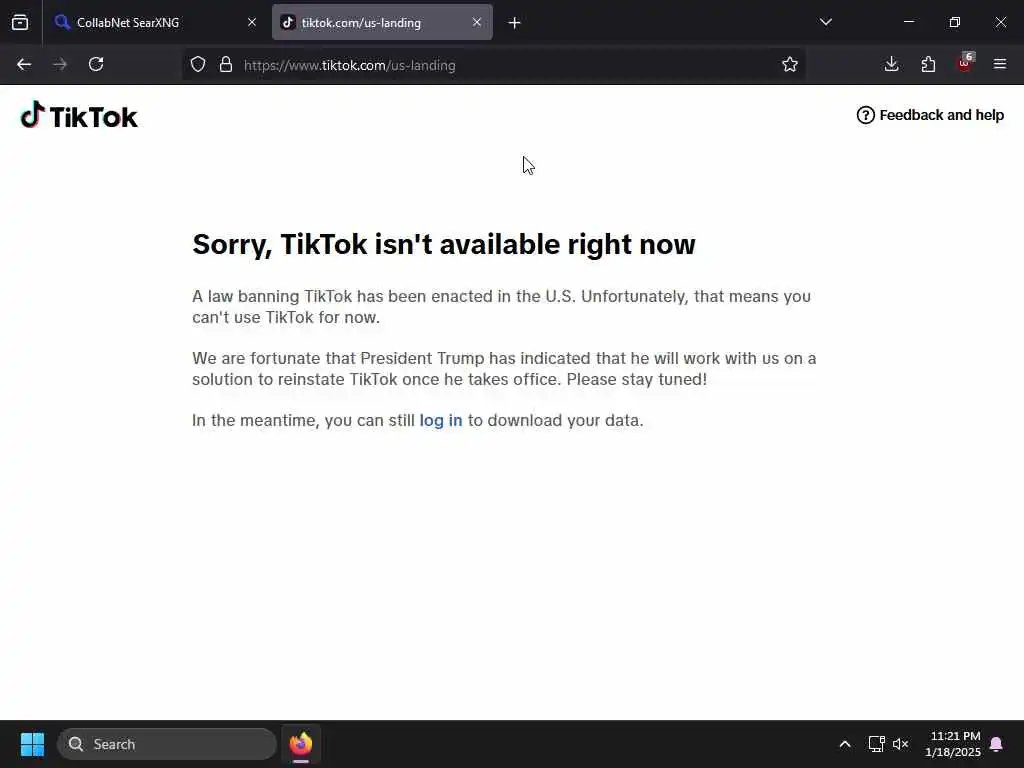Reload the current page
This screenshot has height=768, width=1024.
96,64
